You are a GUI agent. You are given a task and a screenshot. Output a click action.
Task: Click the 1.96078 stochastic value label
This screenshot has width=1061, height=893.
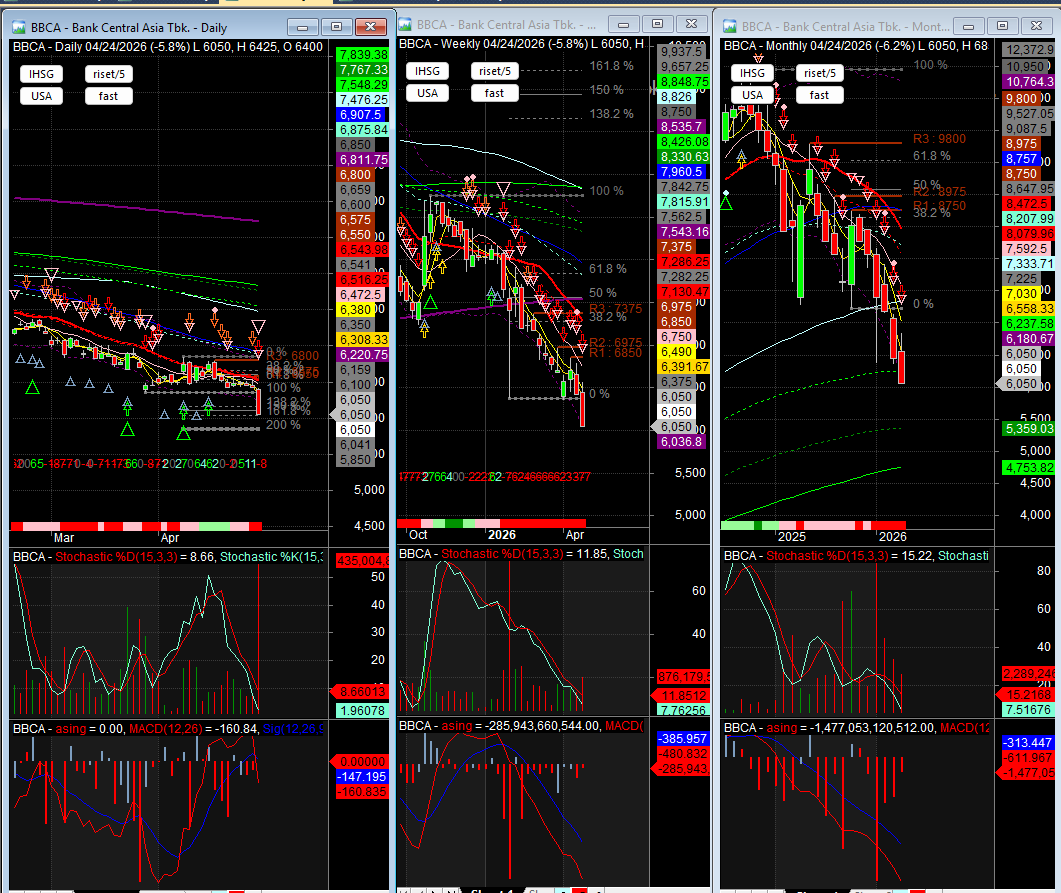tap(363, 710)
